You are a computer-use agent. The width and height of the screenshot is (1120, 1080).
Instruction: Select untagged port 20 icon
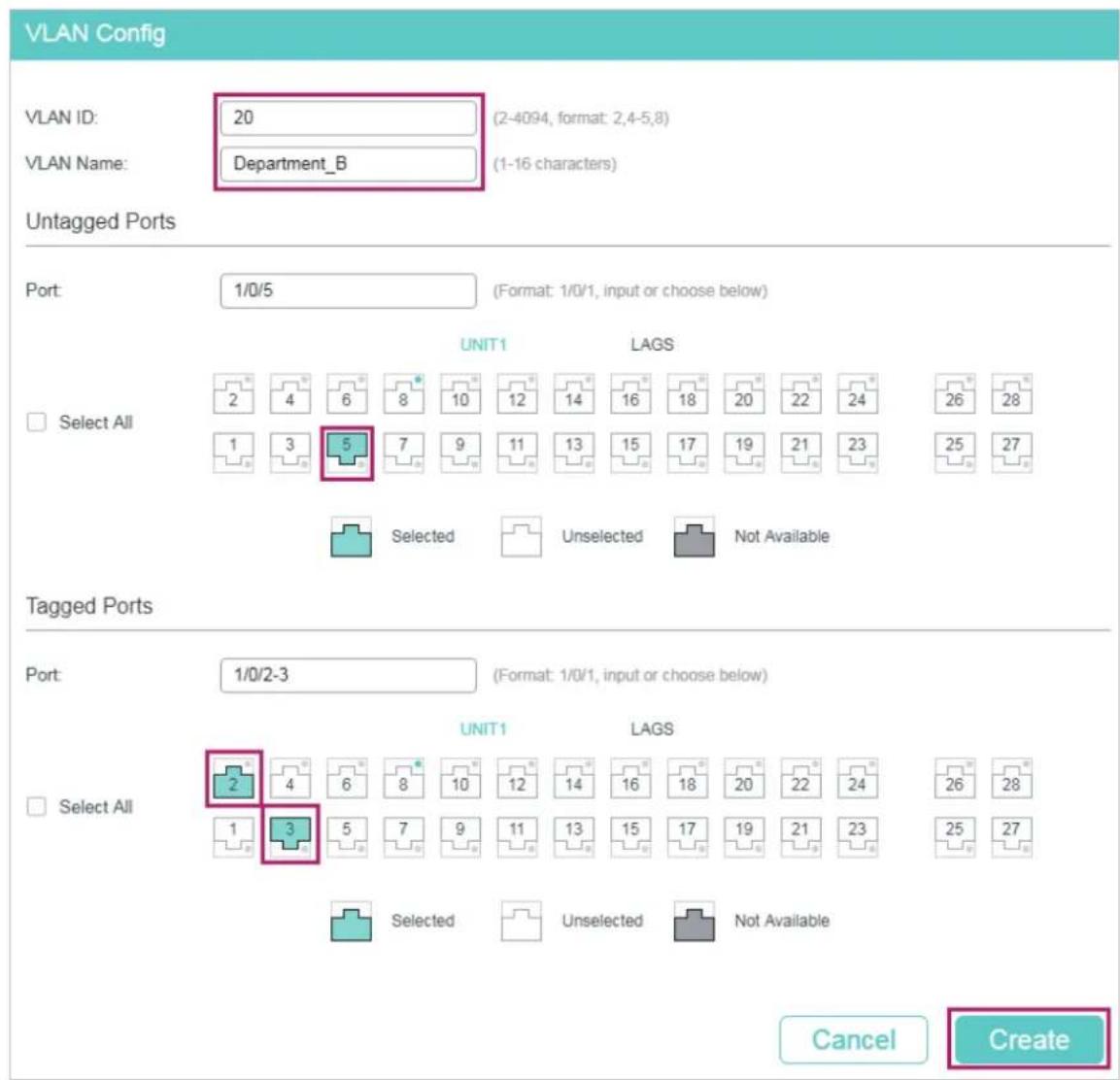click(x=743, y=393)
